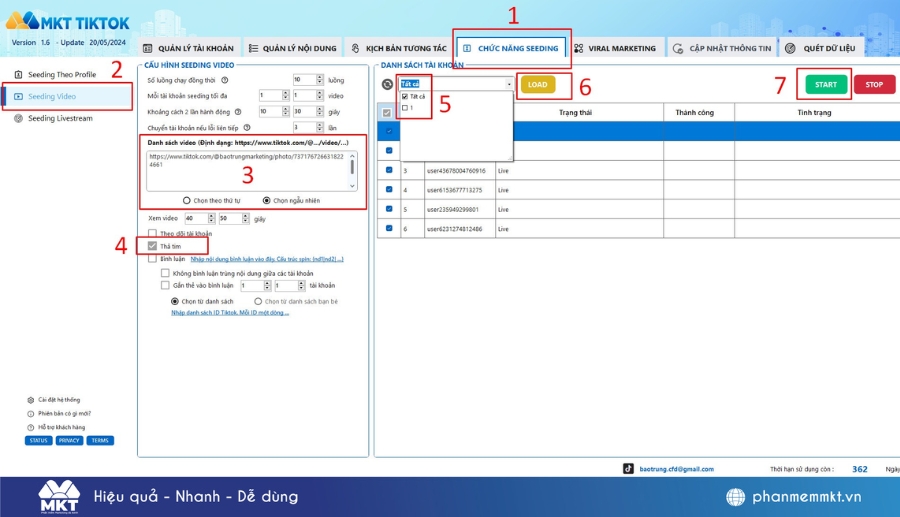This screenshot has height=517, width=900.
Task: Click the STATUS button
Action: [38, 441]
